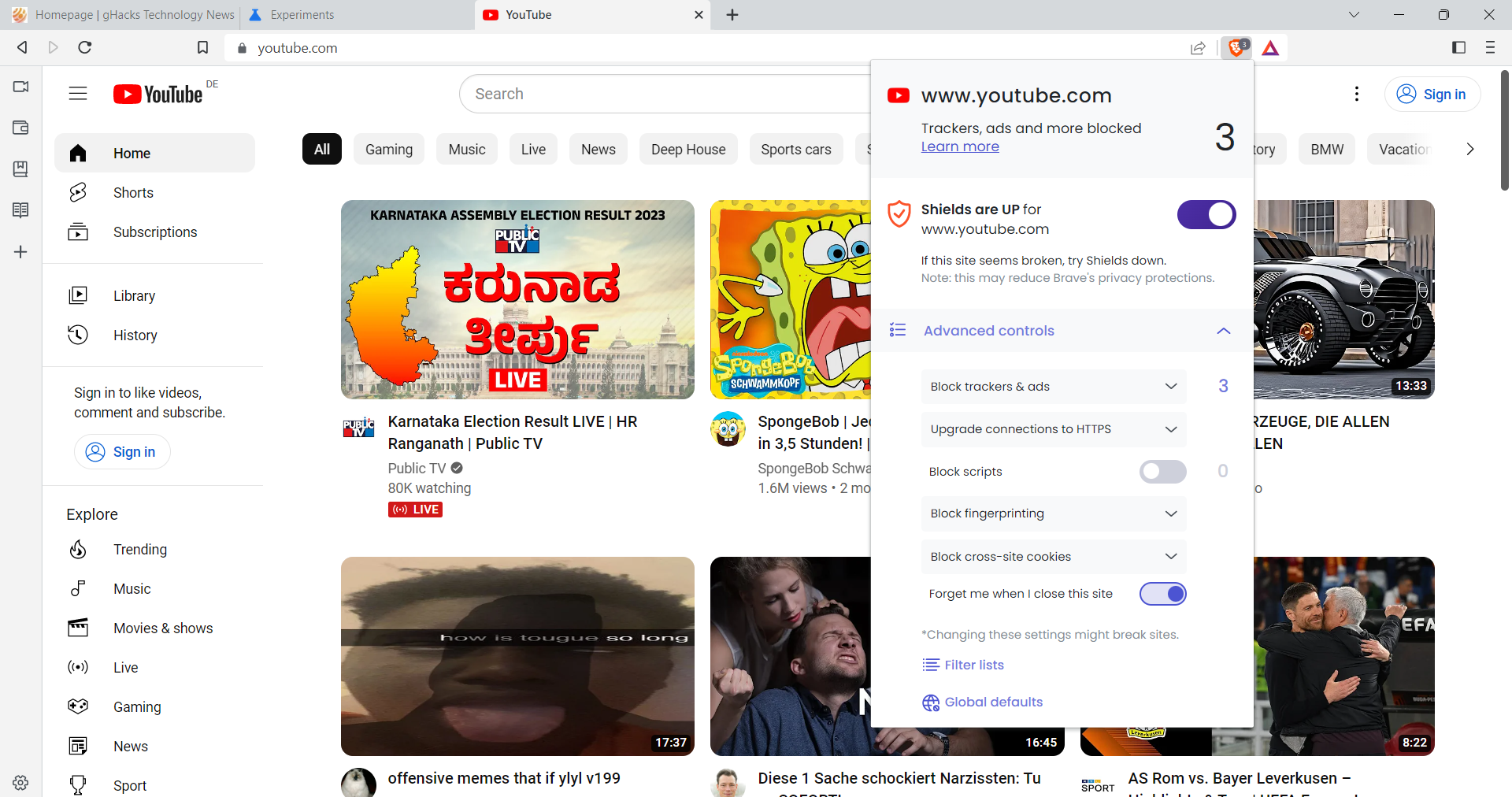This screenshot has height=797, width=1512.
Task: Switch to the Experiments browser tab
Action: tap(302, 14)
